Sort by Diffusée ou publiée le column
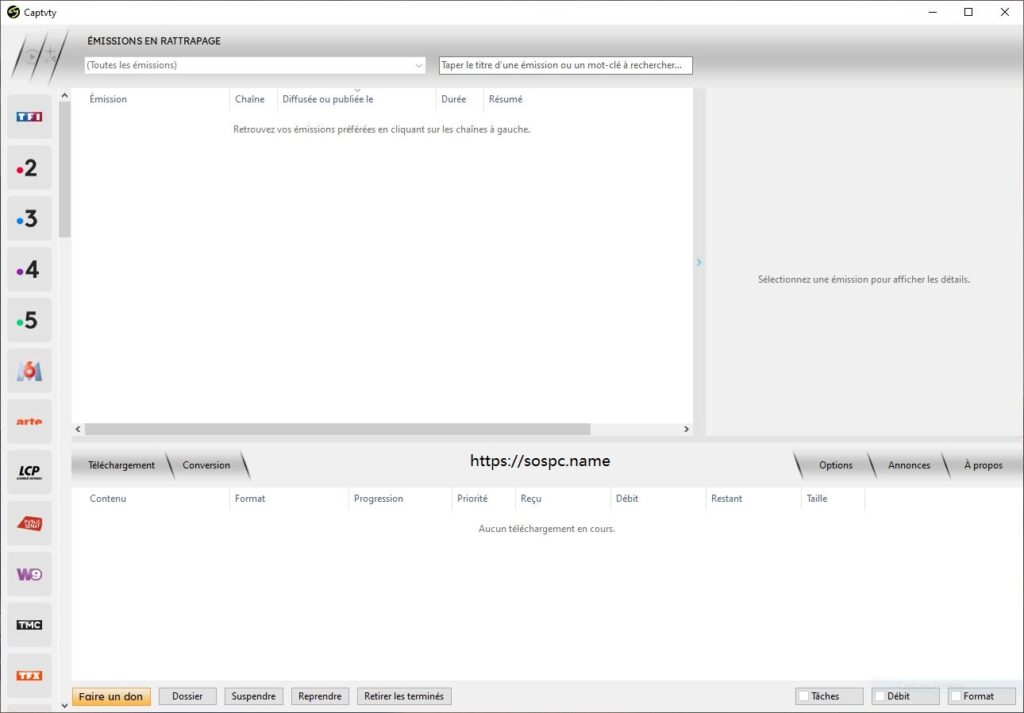1024x713 pixels. [328, 99]
